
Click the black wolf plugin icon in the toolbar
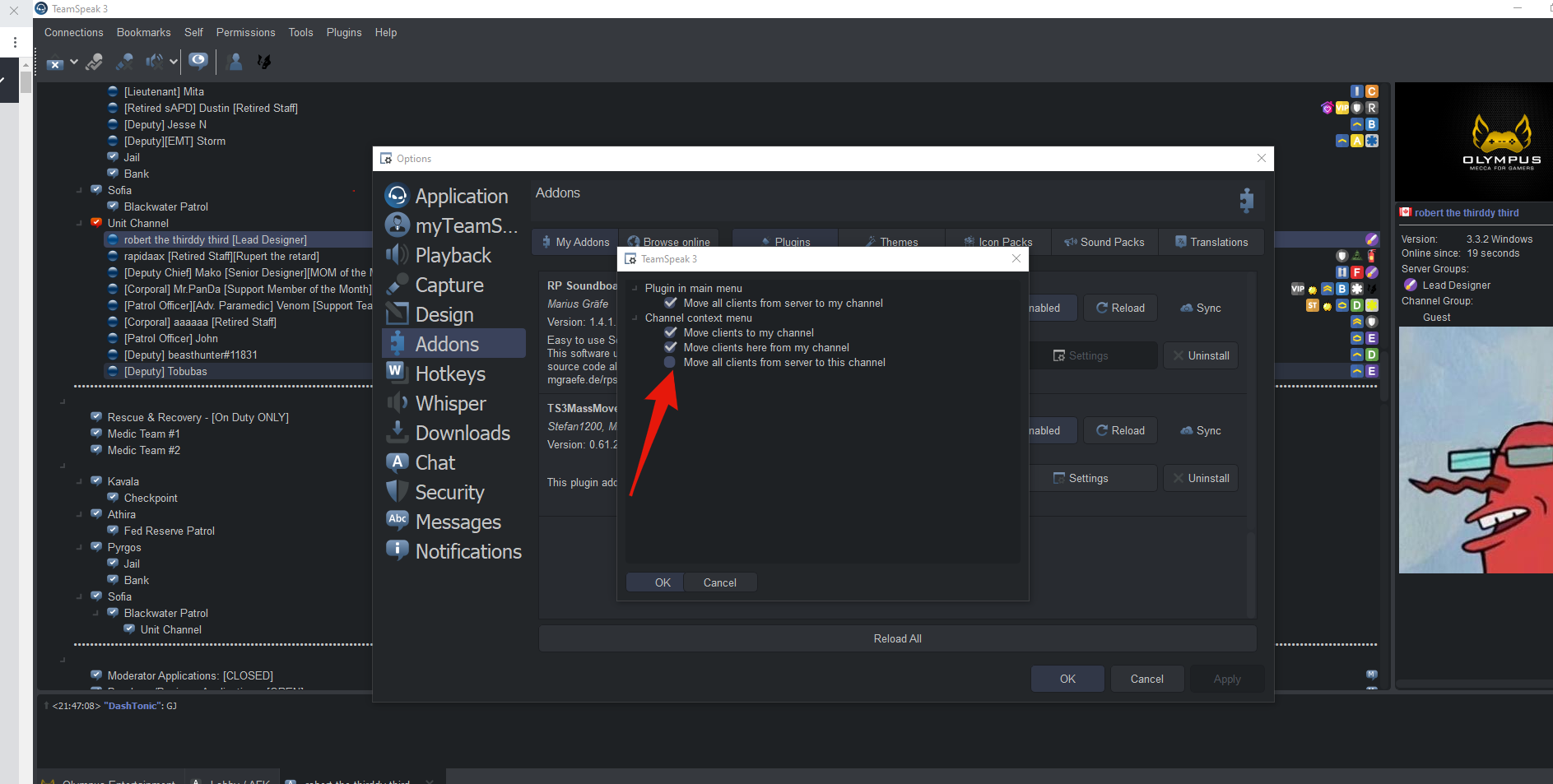264,62
